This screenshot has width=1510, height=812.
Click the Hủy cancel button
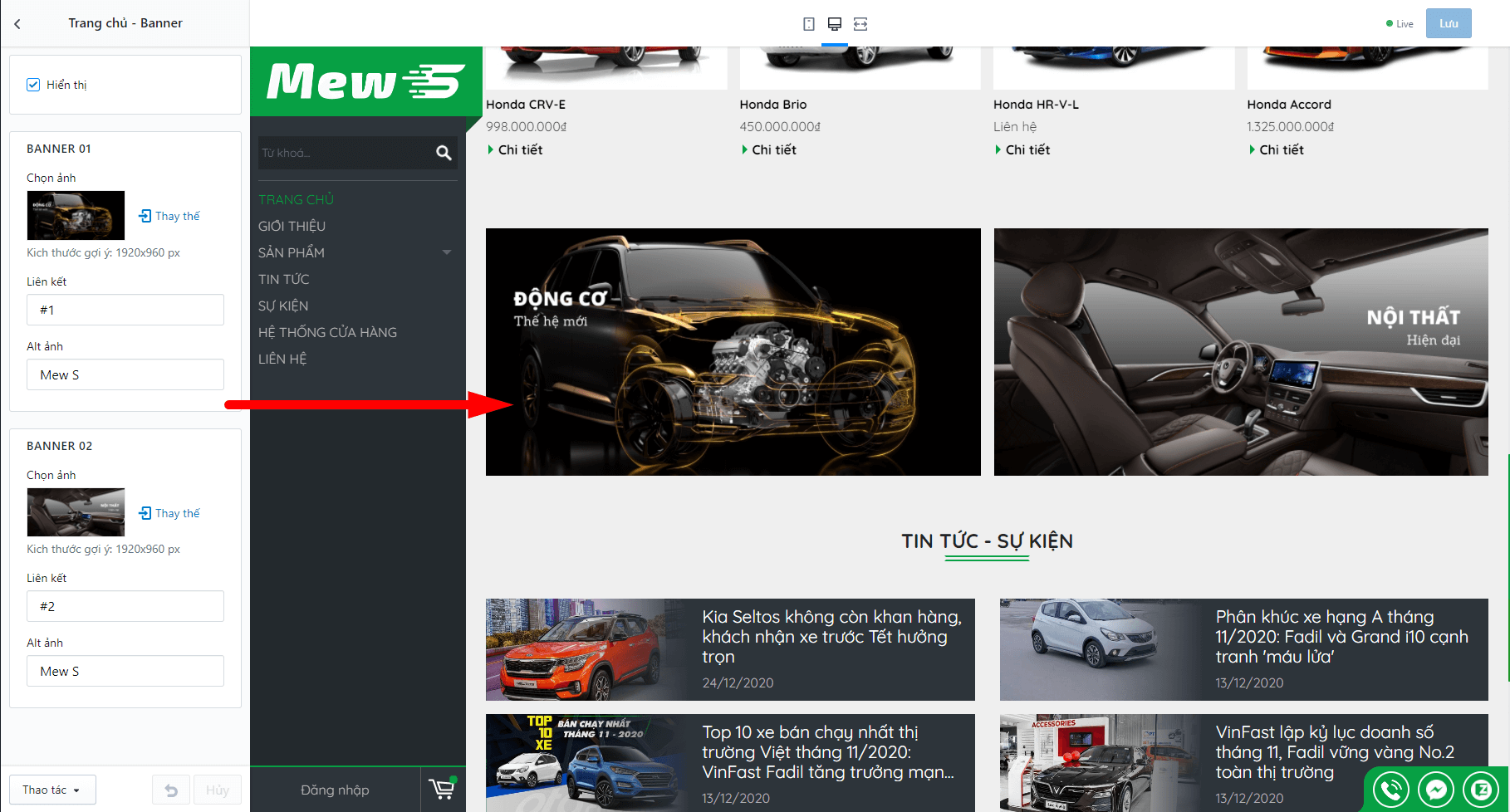click(218, 790)
